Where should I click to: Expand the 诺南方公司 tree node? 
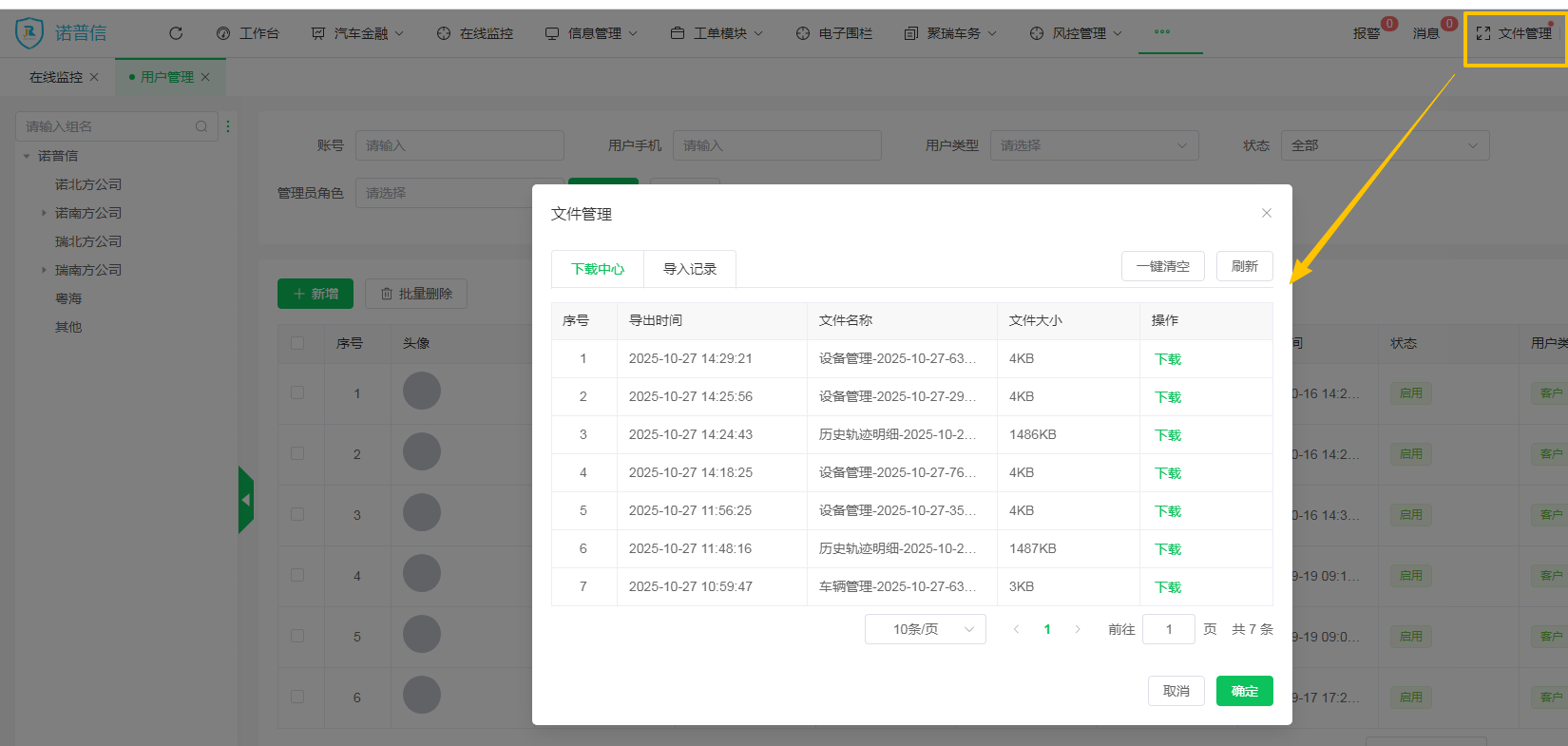[x=44, y=213]
